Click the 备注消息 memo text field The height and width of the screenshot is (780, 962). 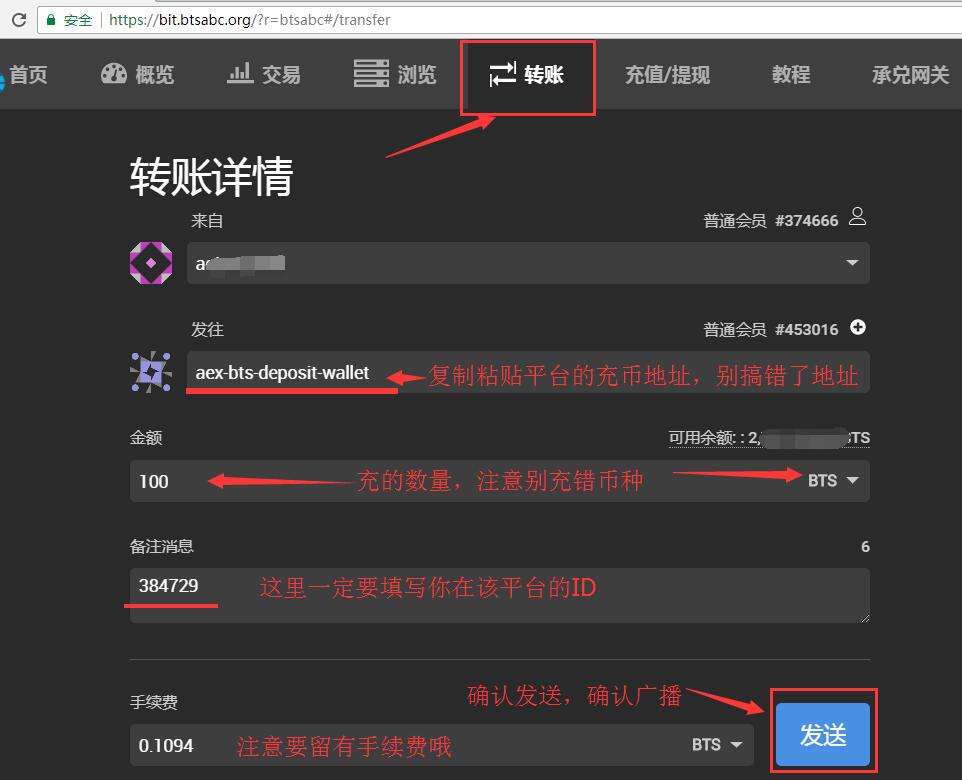[x=500, y=596]
